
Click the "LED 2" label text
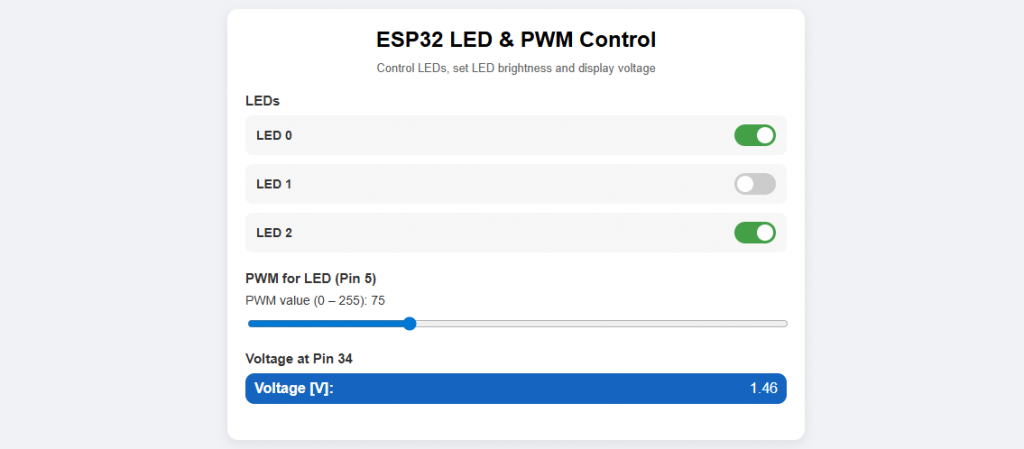pyautogui.click(x=274, y=233)
